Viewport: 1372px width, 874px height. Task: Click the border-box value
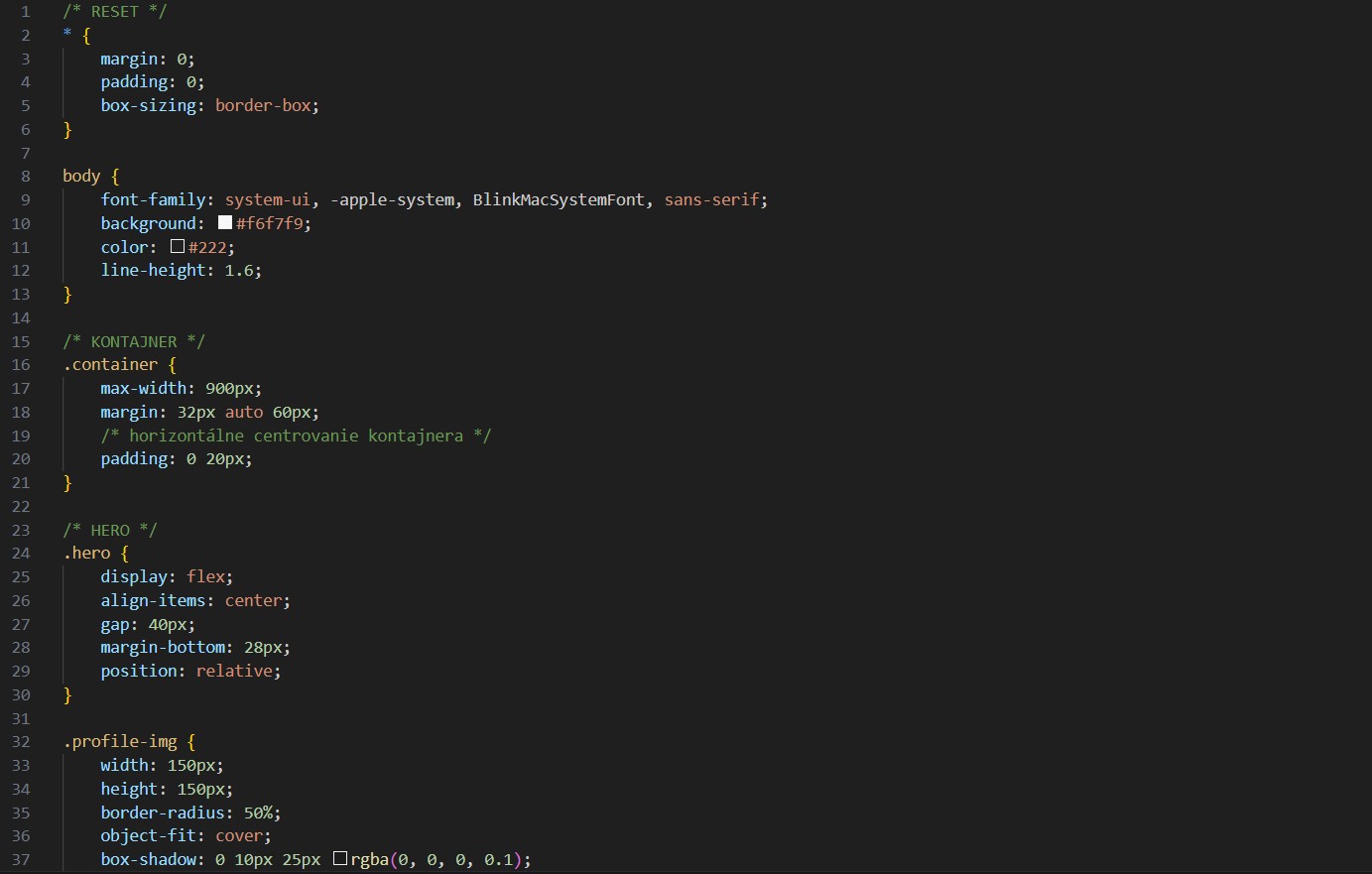point(263,105)
